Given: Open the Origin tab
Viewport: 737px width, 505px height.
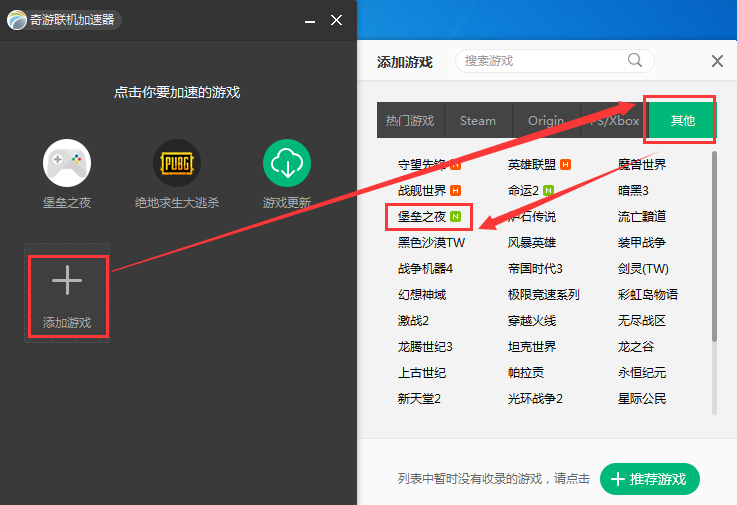Looking at the screenshot, I should pyautogui.click(x=546, y=120).
